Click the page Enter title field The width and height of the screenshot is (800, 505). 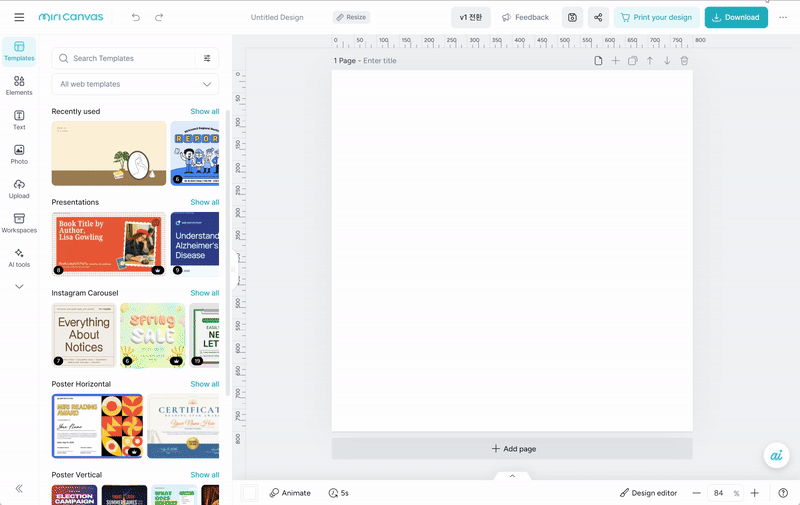point(380,61)
